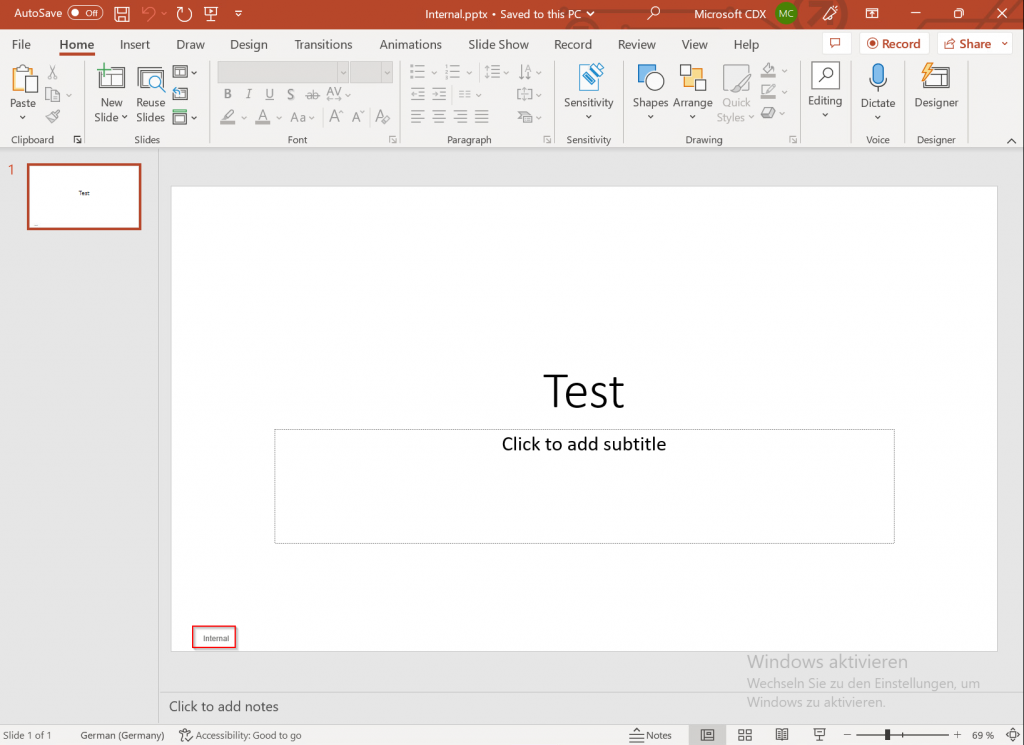Open Reading View from status bar
Screen dimensions: 1024x745
(x=782, y=735)
